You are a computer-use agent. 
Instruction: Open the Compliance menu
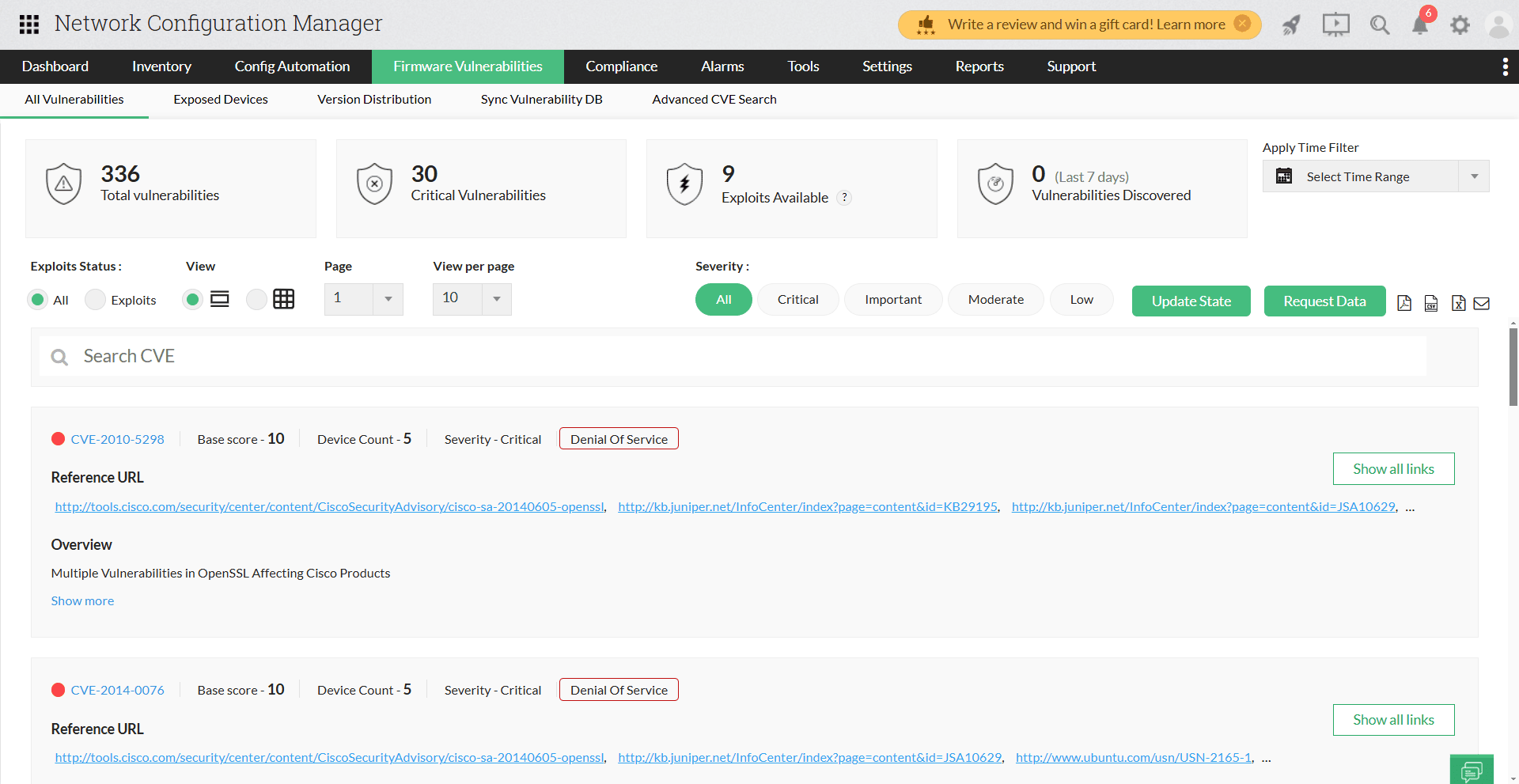click(622, 66)
